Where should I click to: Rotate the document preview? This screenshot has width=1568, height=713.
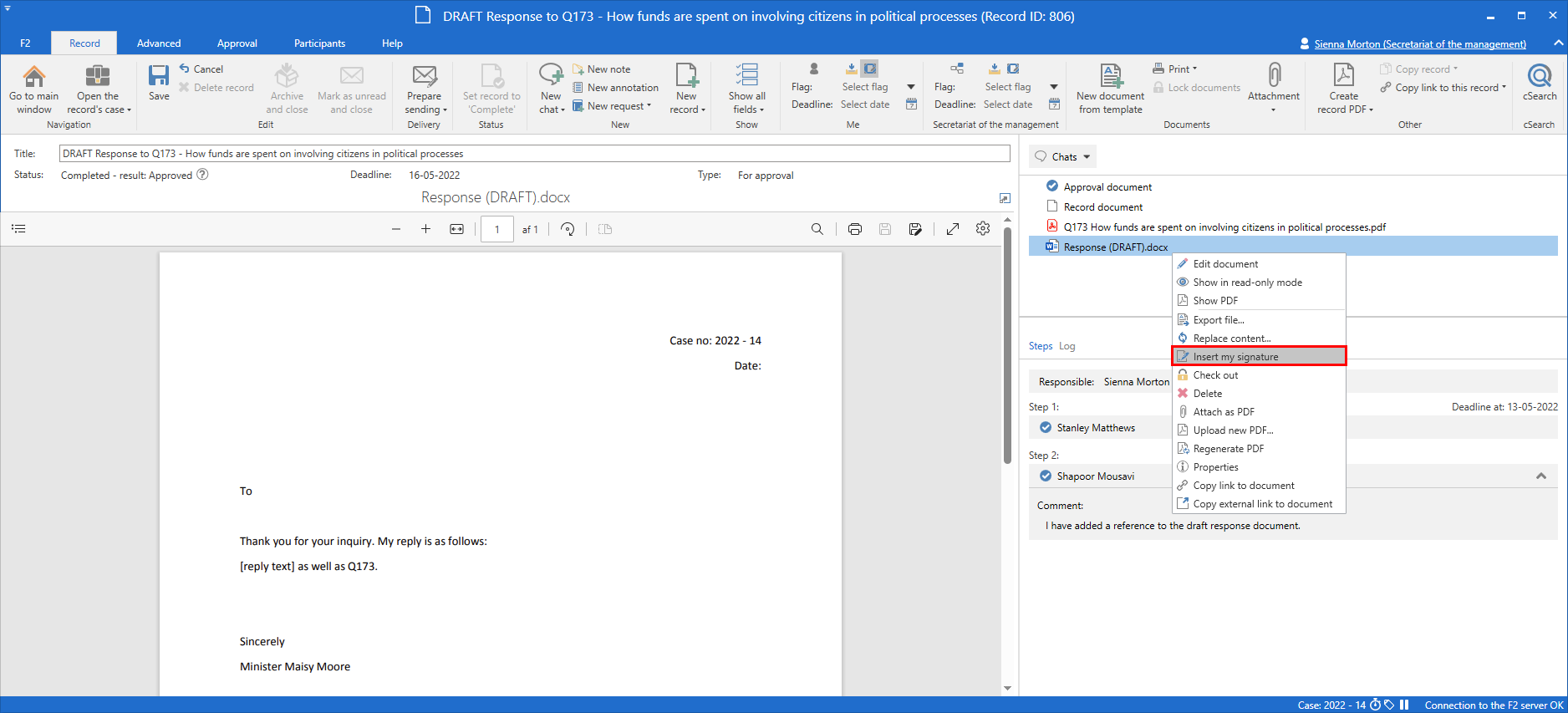[x=568, y=229]
